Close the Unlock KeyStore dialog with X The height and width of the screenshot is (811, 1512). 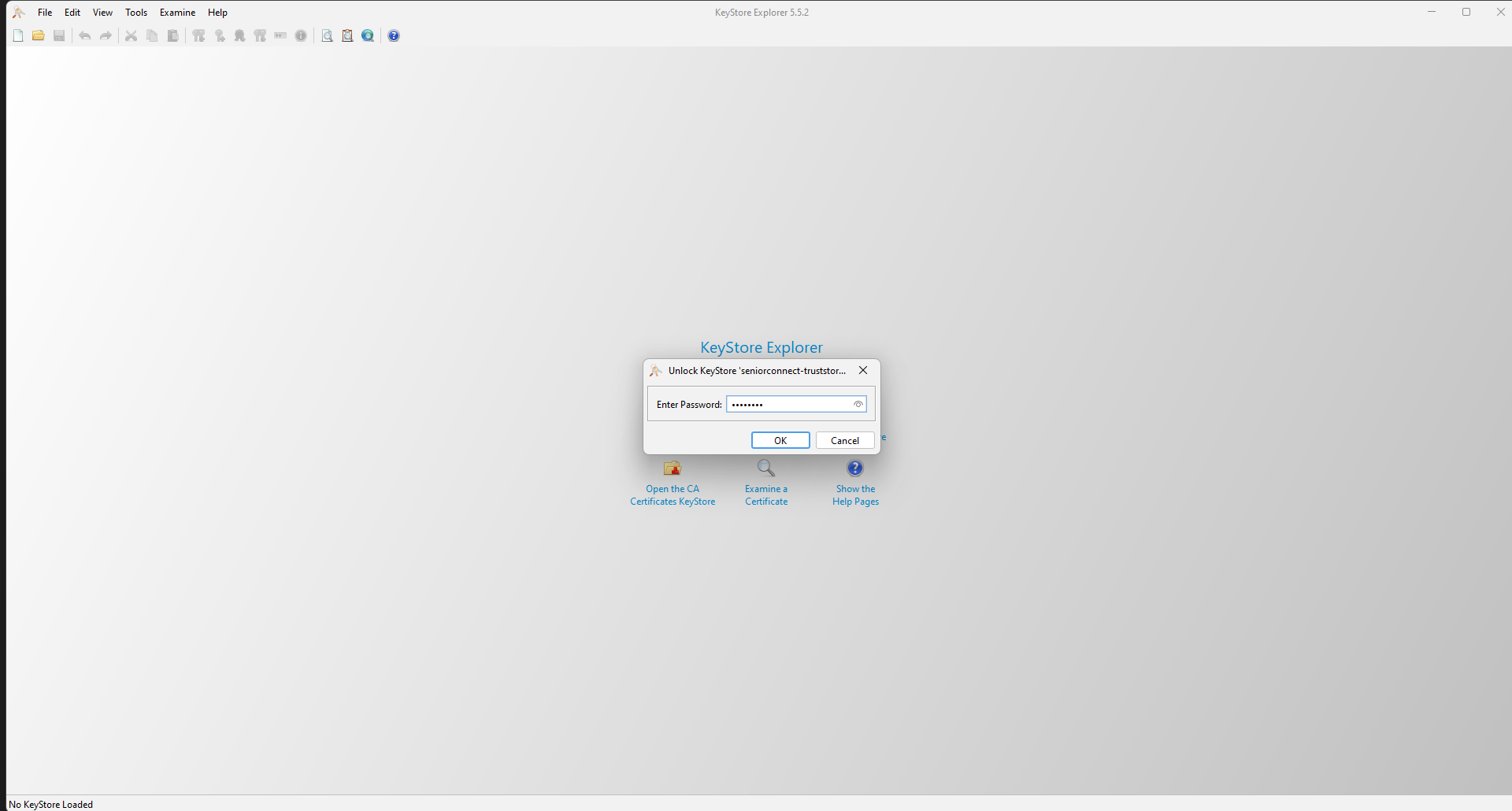point(863,370)
